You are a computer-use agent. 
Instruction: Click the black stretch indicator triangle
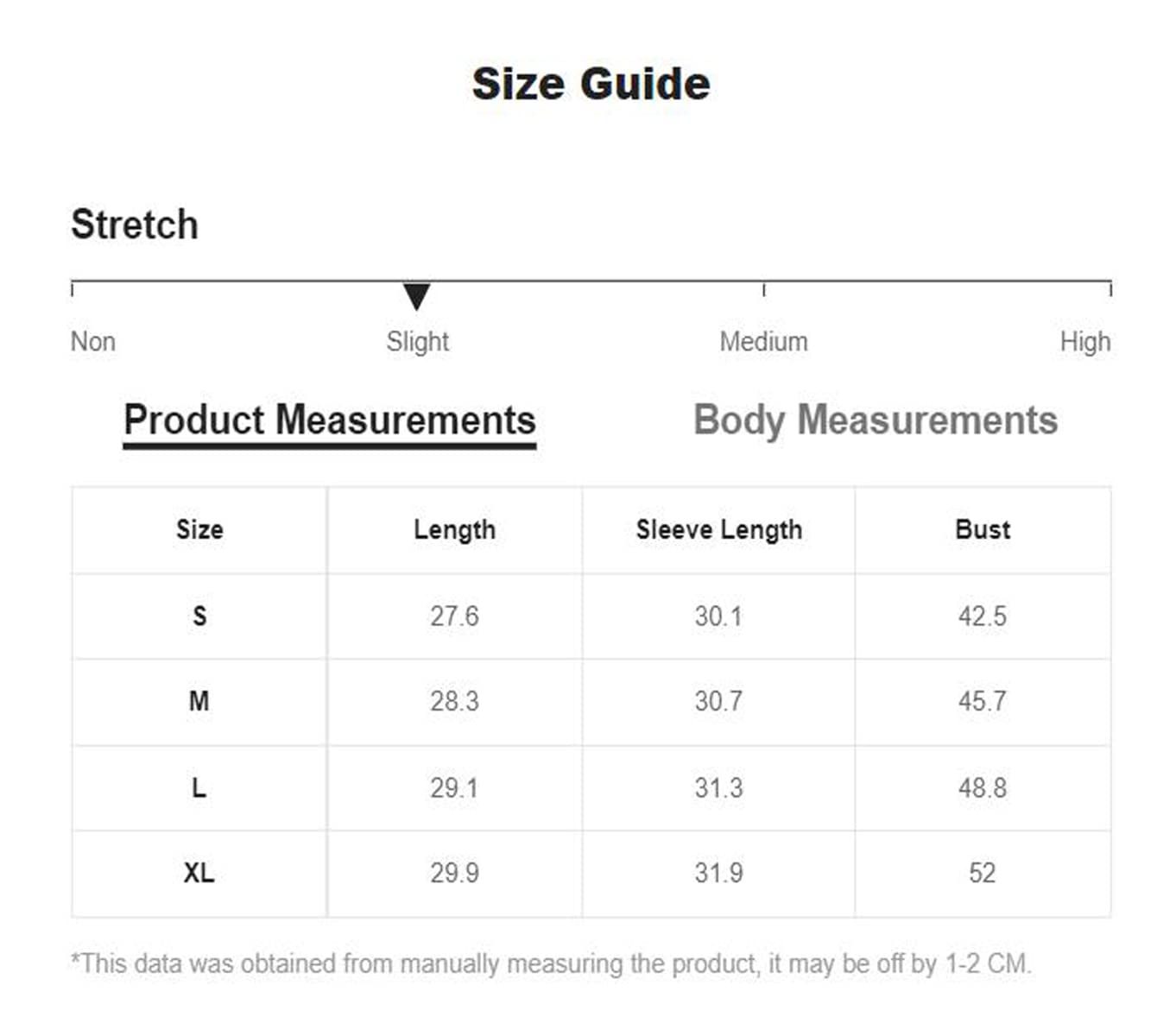point(416,295)
